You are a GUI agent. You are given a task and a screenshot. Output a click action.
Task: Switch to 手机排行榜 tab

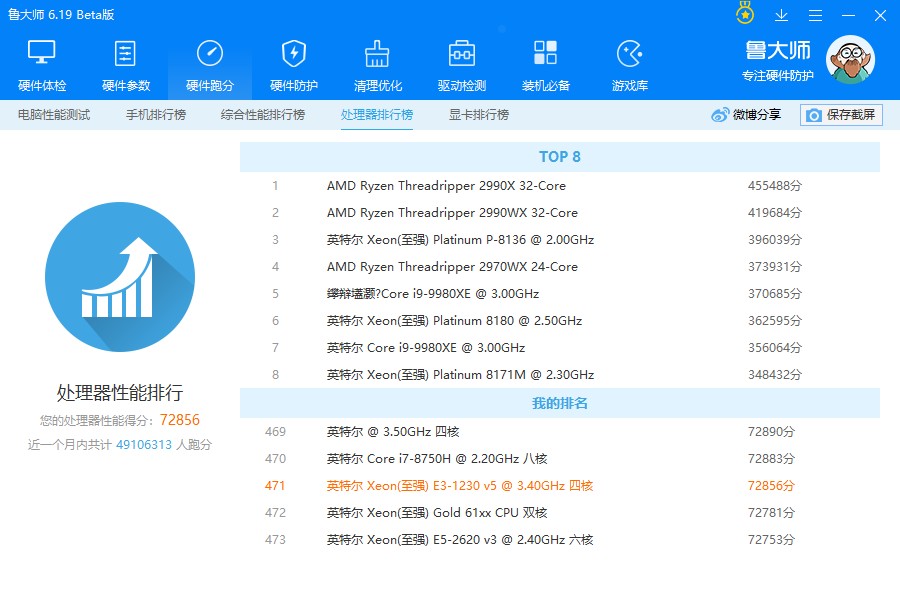pyautogui.click(x=156, y=115)
